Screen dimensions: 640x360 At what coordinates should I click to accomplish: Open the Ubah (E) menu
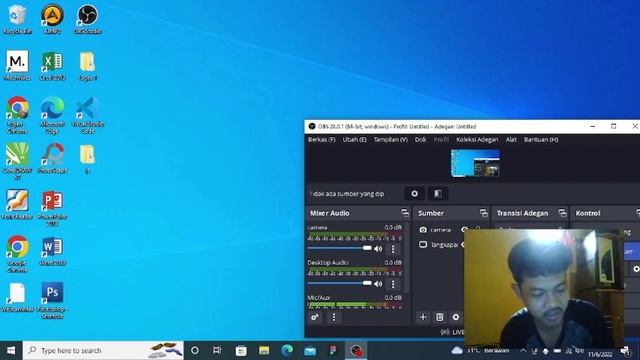point(354,140)
